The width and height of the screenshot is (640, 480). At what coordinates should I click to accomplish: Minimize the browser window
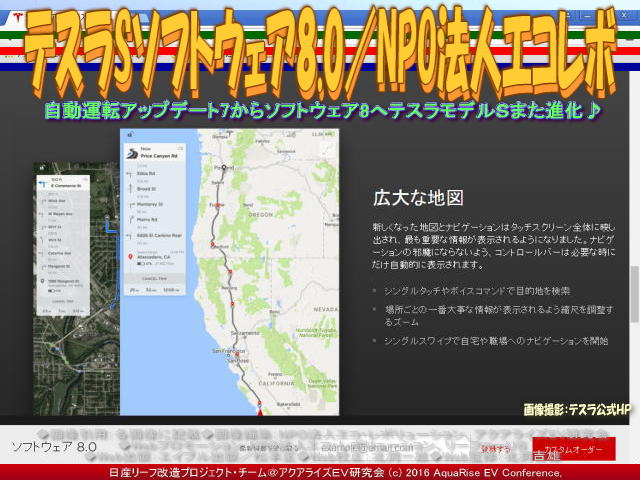coord(587,15)
